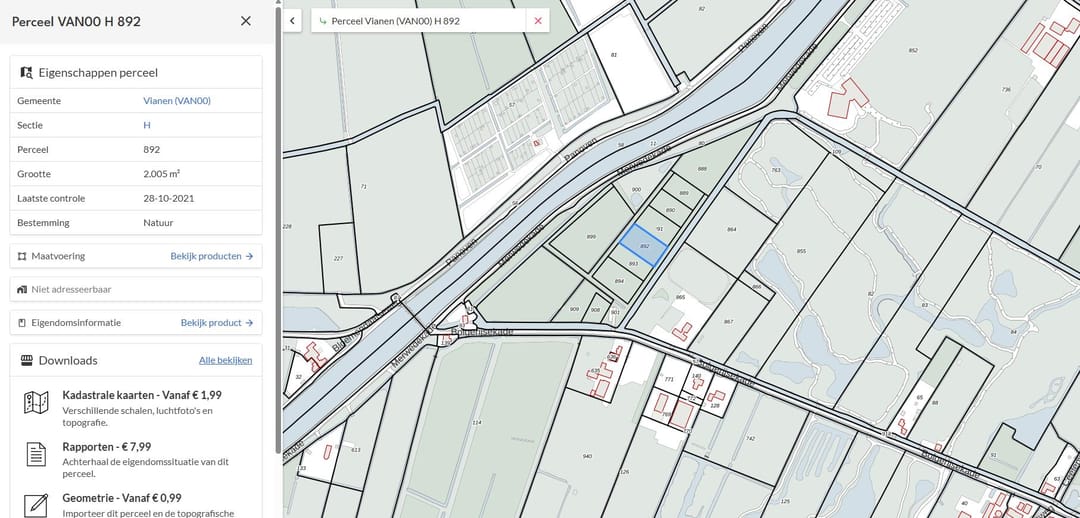The image size is (1080, 518).
Task: Open the Sectie H link
Action: [x=147, y=125]
